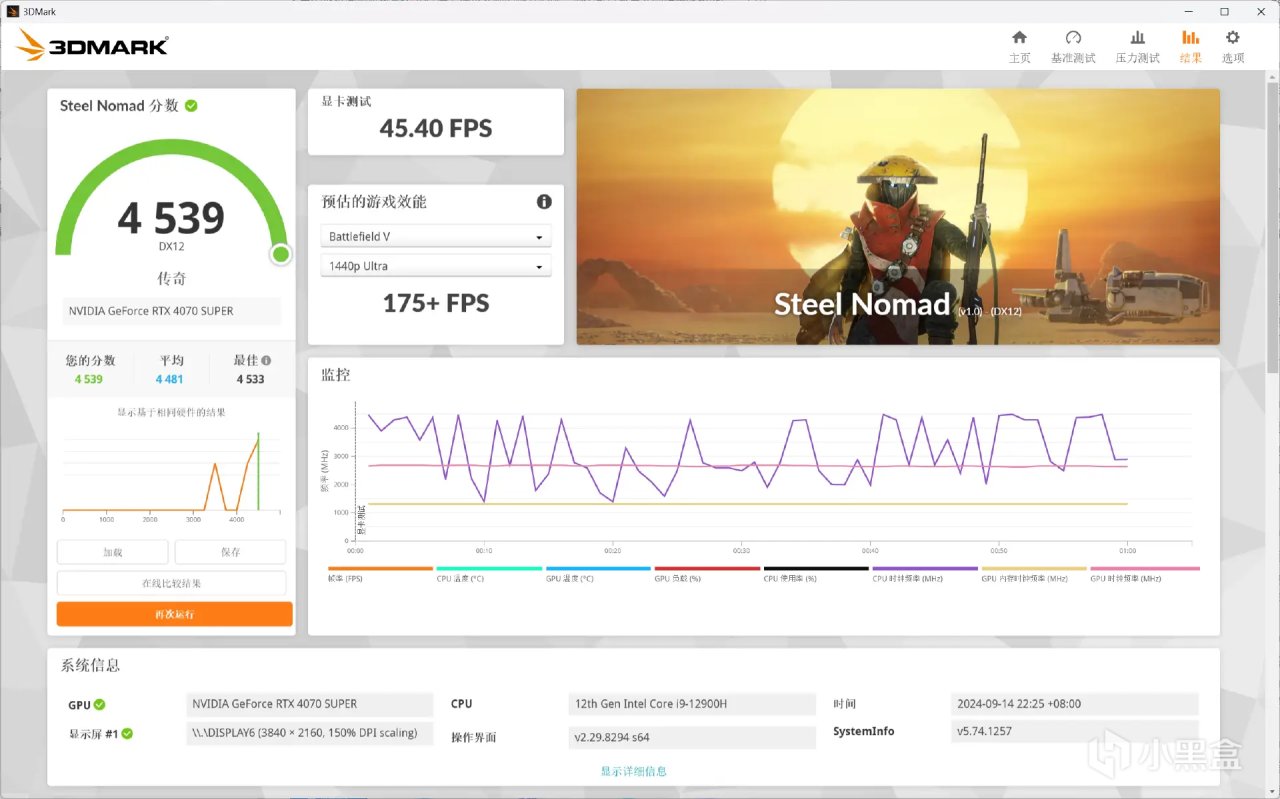Image resolution: width=1280 pixels, height=799 pixels.
Task: Click the green checkmark beside Steel Nomad 分数
Action: point(191,105)
